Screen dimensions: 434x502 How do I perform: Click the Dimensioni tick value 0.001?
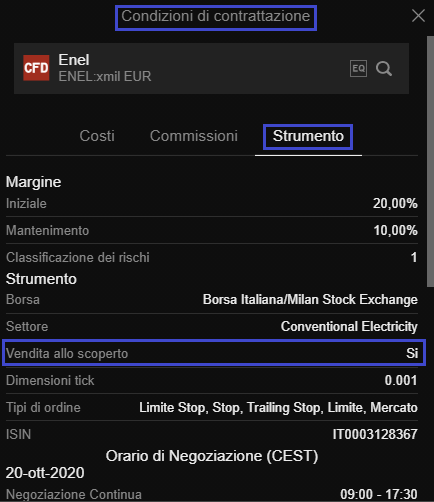401,380
